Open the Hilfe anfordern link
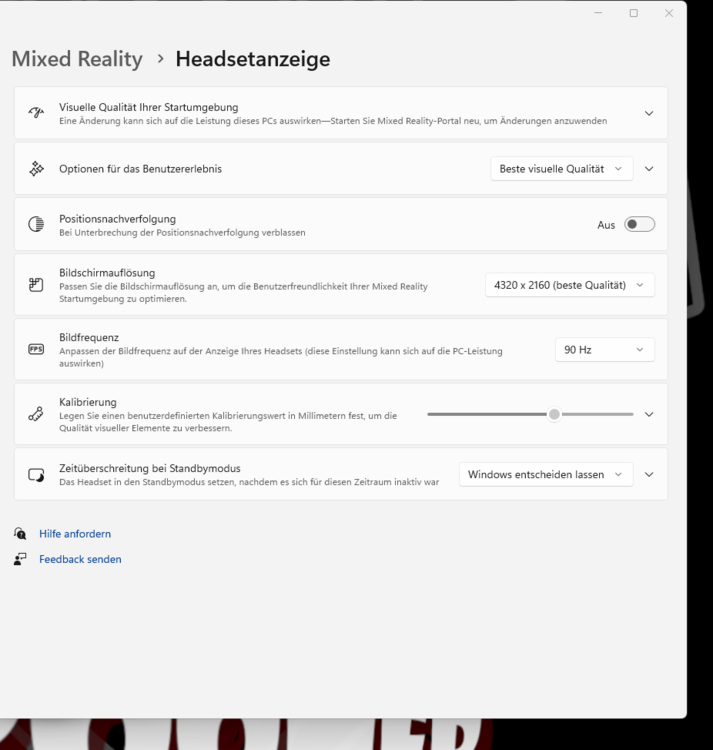 (75, 534)
